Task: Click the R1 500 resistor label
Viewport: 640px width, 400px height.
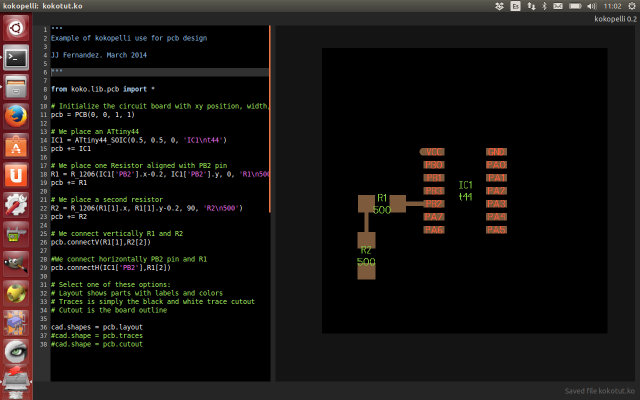Action: tap(382, 204)
